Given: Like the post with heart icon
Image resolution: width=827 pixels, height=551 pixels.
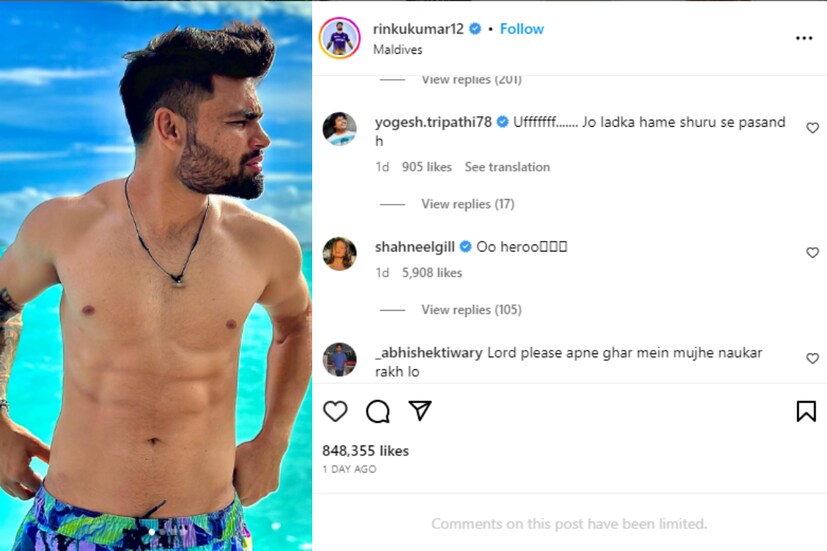Looking at the screenshot, I should click(335, 411).
